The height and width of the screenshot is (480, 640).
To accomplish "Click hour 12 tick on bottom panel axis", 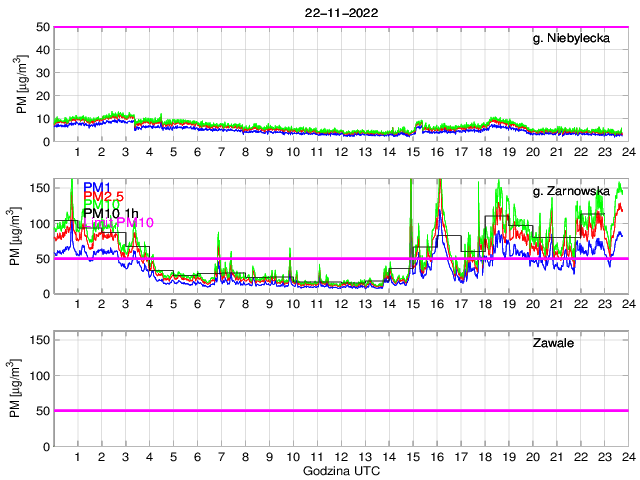I will (x=341, y=457).
